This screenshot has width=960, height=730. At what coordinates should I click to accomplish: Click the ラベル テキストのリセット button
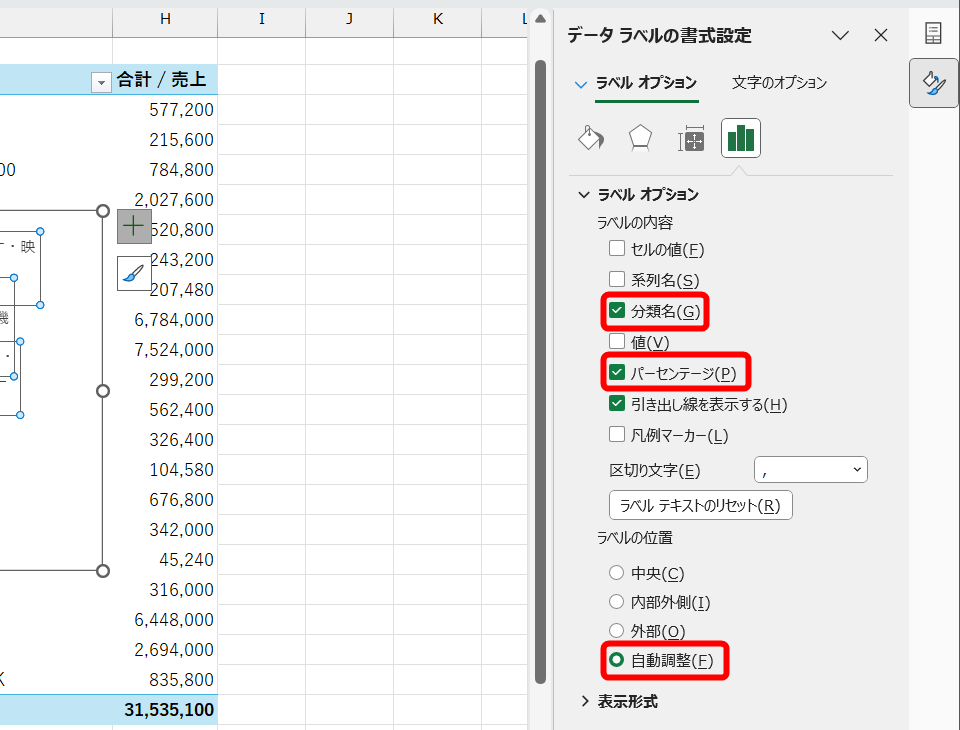pyautogui.click(x=700, y=505)
